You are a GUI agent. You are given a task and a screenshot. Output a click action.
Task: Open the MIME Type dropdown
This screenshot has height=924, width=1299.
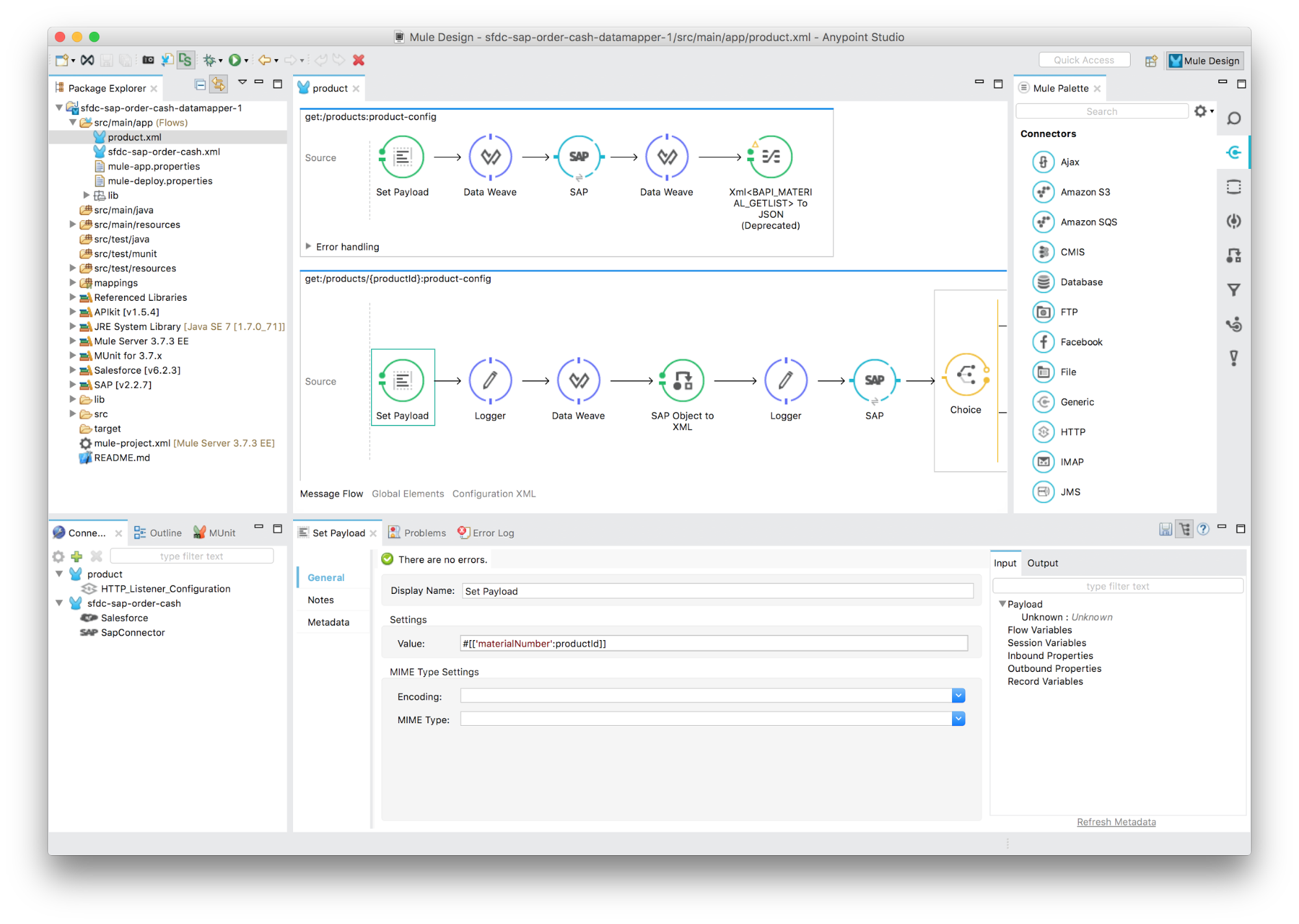point(958,719)
